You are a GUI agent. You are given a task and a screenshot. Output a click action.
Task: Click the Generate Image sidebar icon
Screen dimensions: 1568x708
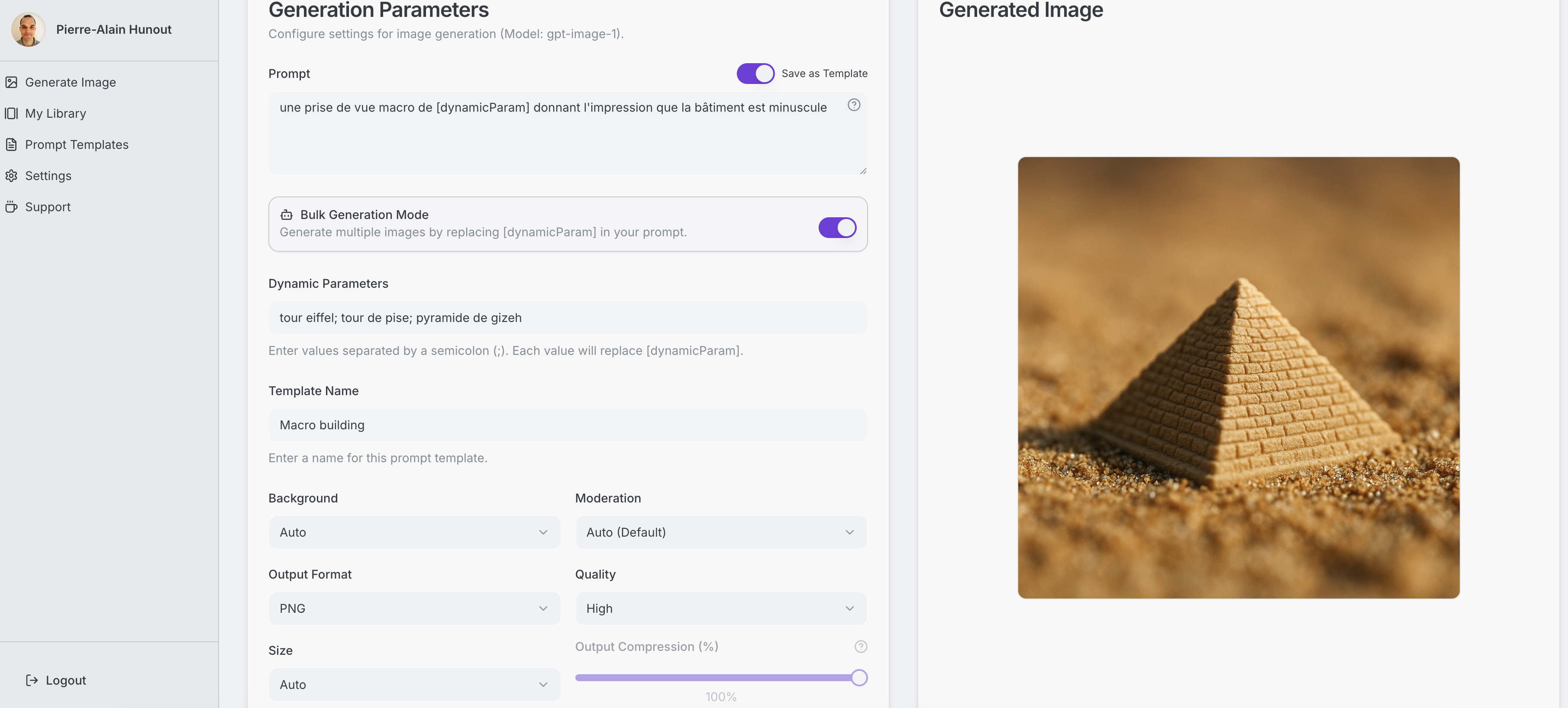click(11, 82)
